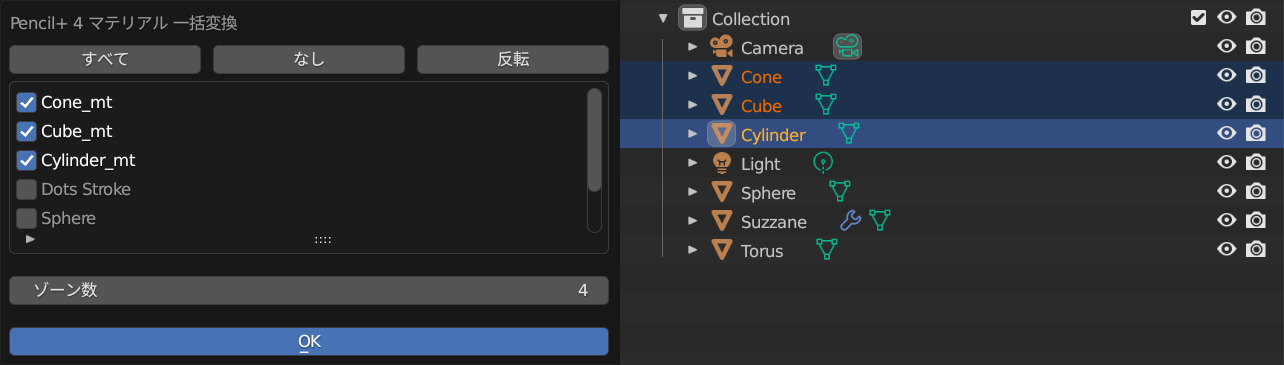The width and height of the screenshot is (1284, 365).
Task: Click the Torus mesh data icon
Action: point(825,249)
